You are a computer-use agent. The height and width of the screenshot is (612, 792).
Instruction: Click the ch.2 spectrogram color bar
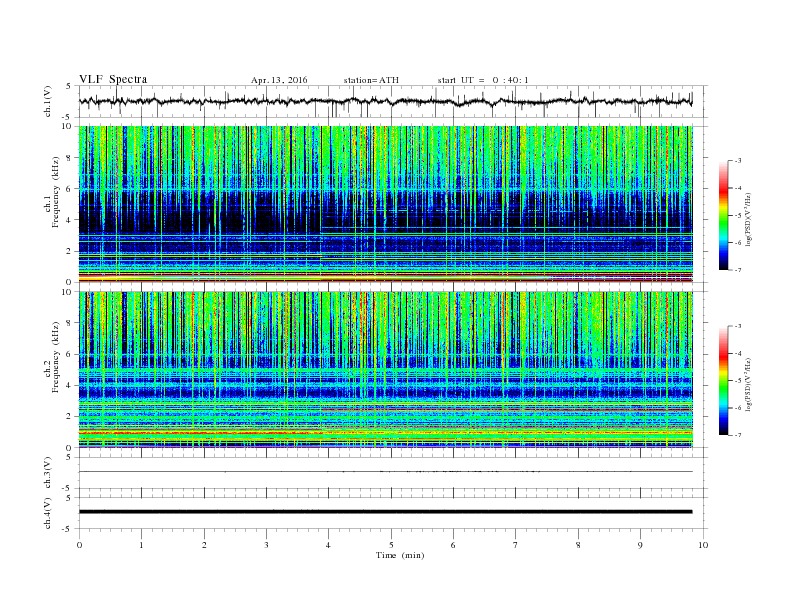[x=723, y=380]
